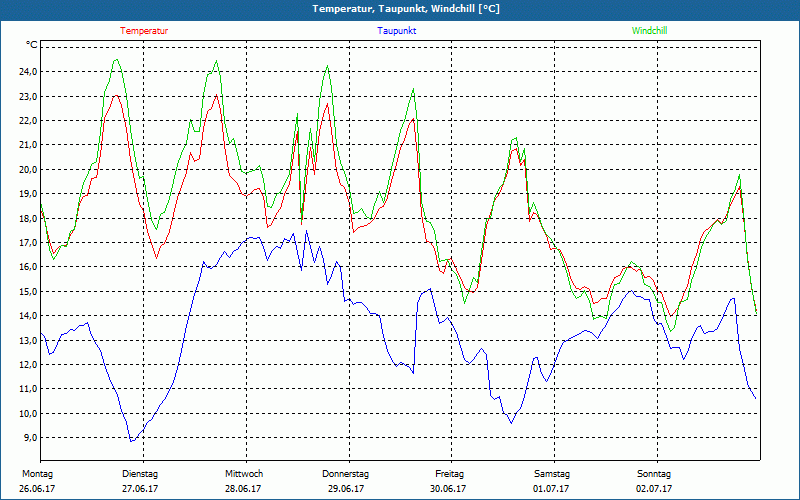Select the 12,0 y-axis value
The image size is (800, 500).
pyautogui.click(x=28, y=365)
